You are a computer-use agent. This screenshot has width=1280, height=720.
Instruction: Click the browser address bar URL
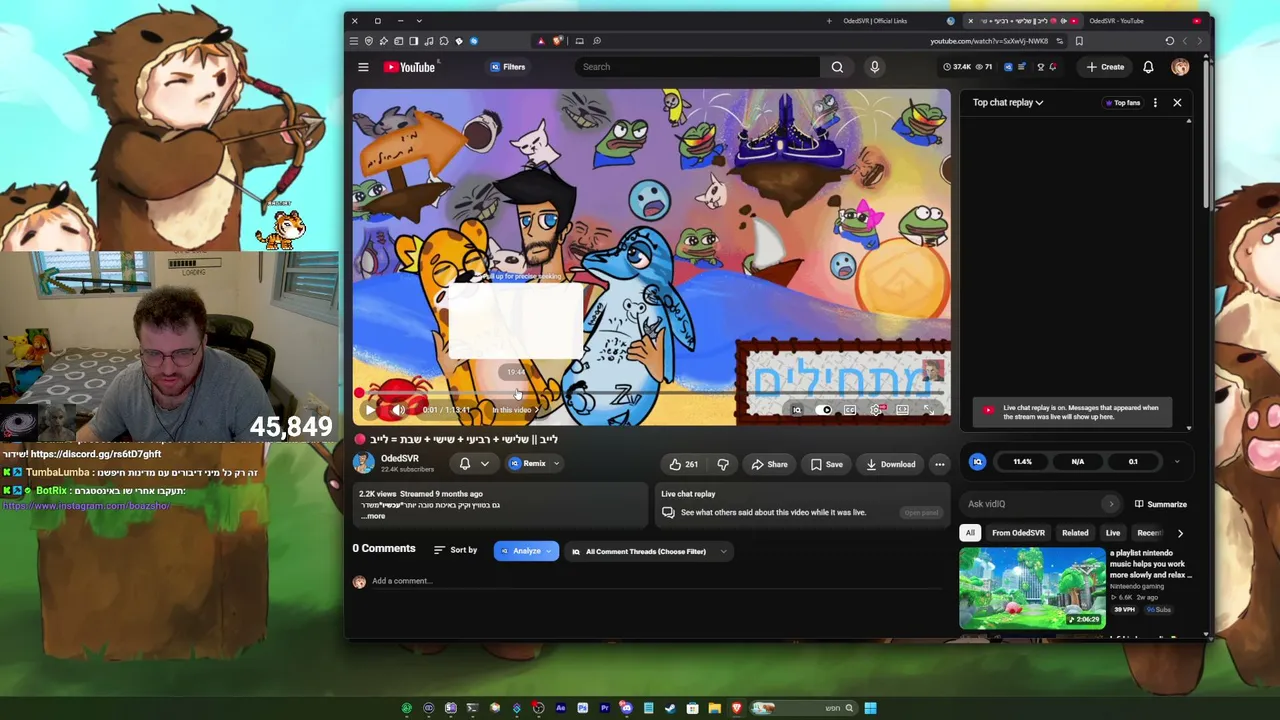point(989,41)
